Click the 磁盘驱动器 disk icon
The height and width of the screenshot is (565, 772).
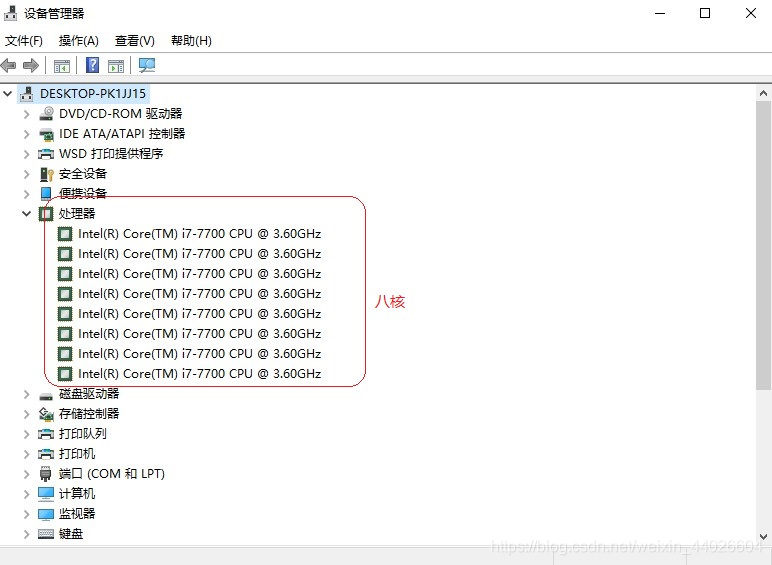point(46,395)
